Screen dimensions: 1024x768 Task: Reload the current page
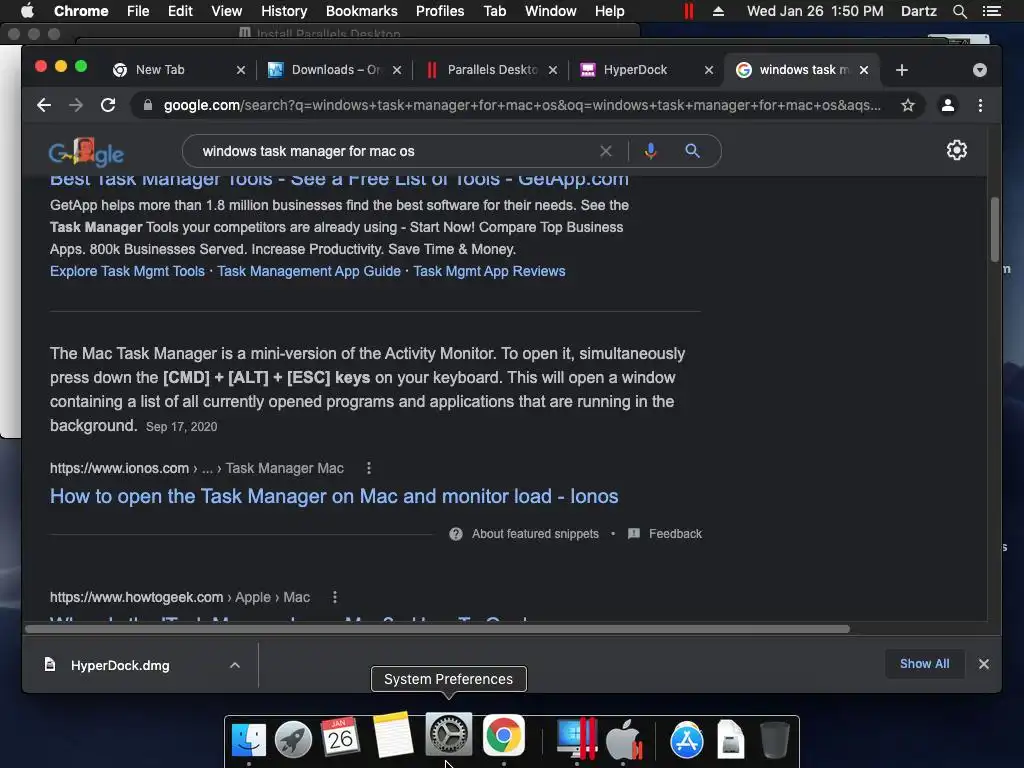tap(108, 105)
